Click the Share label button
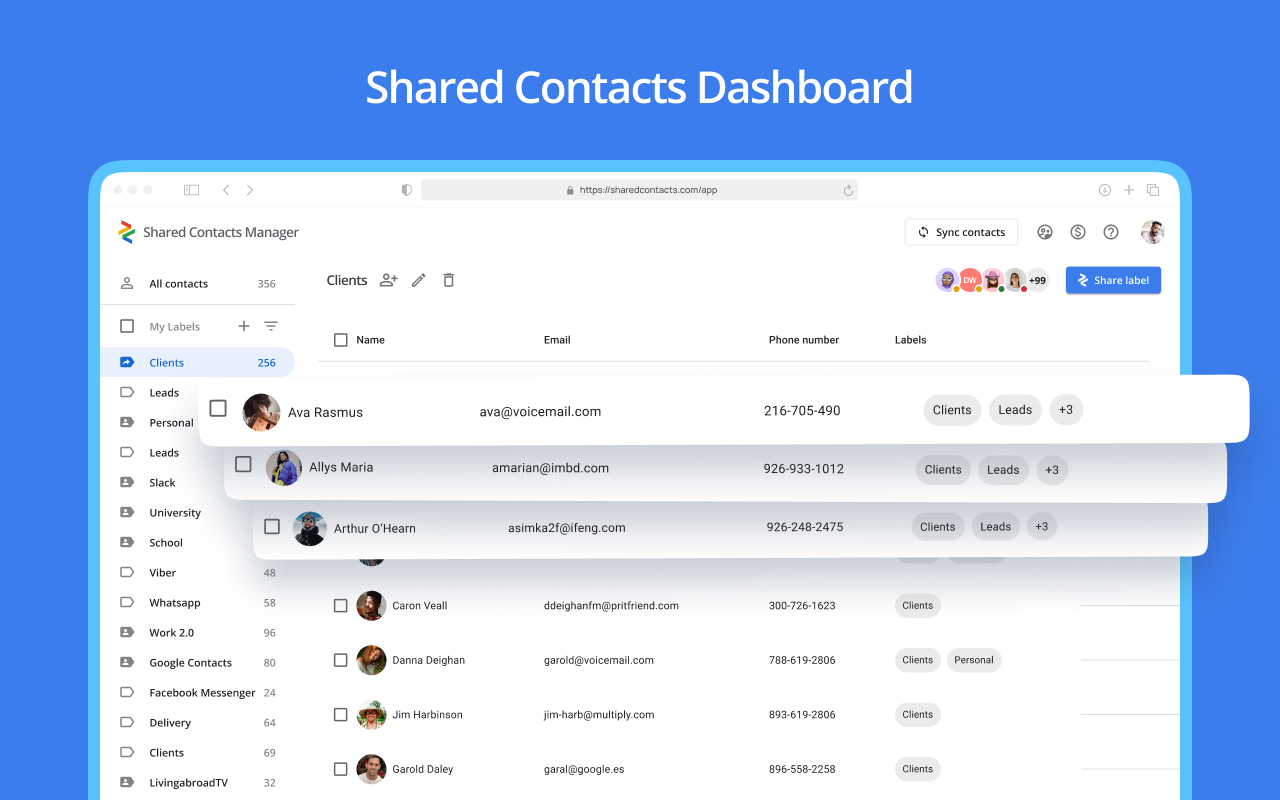Image resolution: width=1280 pixels, height=800 pixels. 1113,280
